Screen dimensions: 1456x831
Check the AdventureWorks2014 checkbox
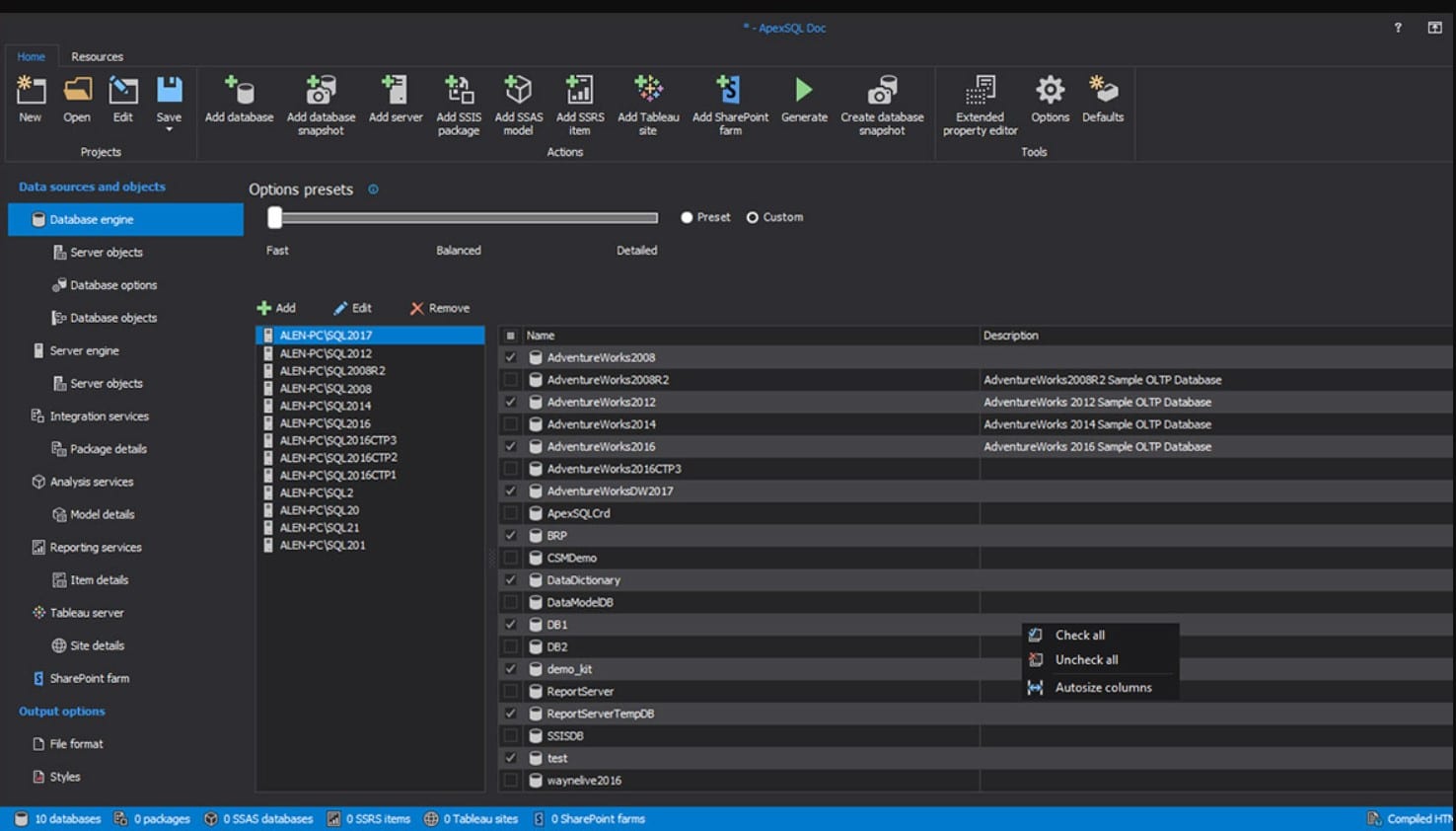click(x=510, y=424)
